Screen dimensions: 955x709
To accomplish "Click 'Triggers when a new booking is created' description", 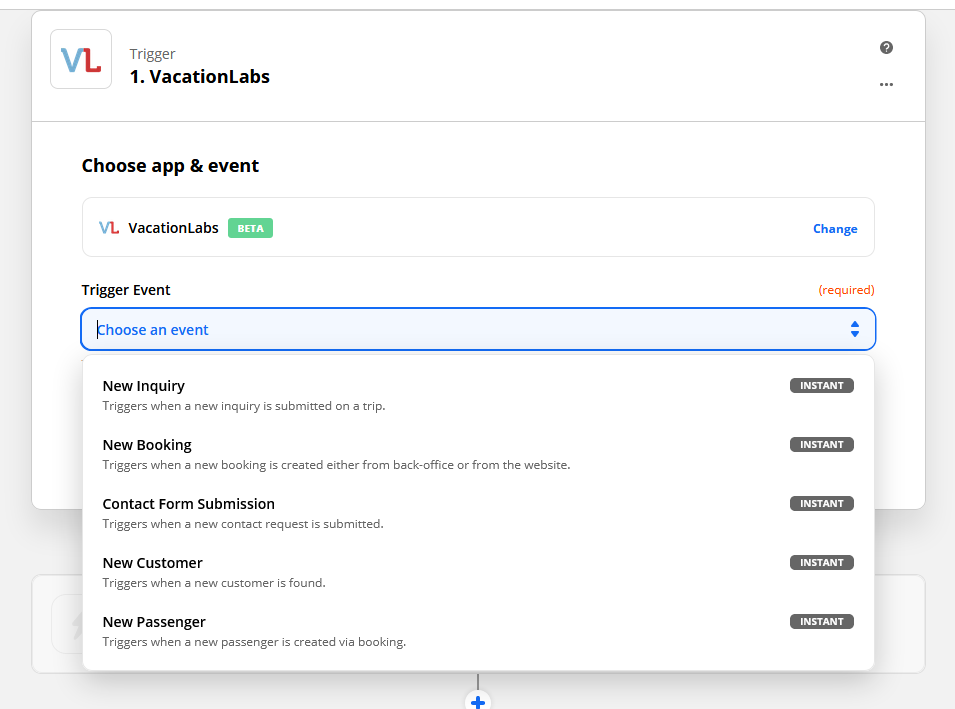I will tap(336, 465).
